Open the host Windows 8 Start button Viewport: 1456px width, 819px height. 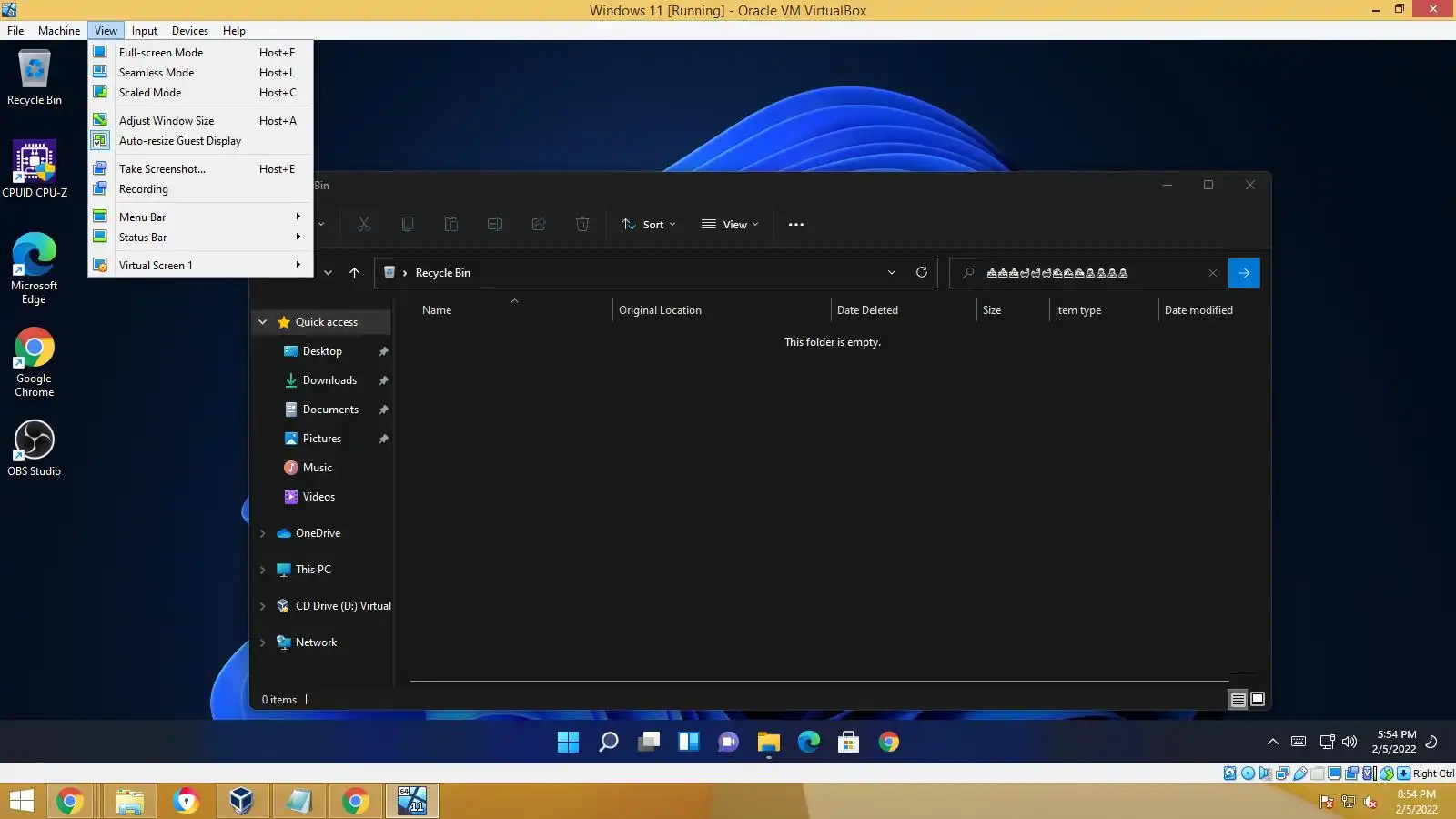[21, 801]
